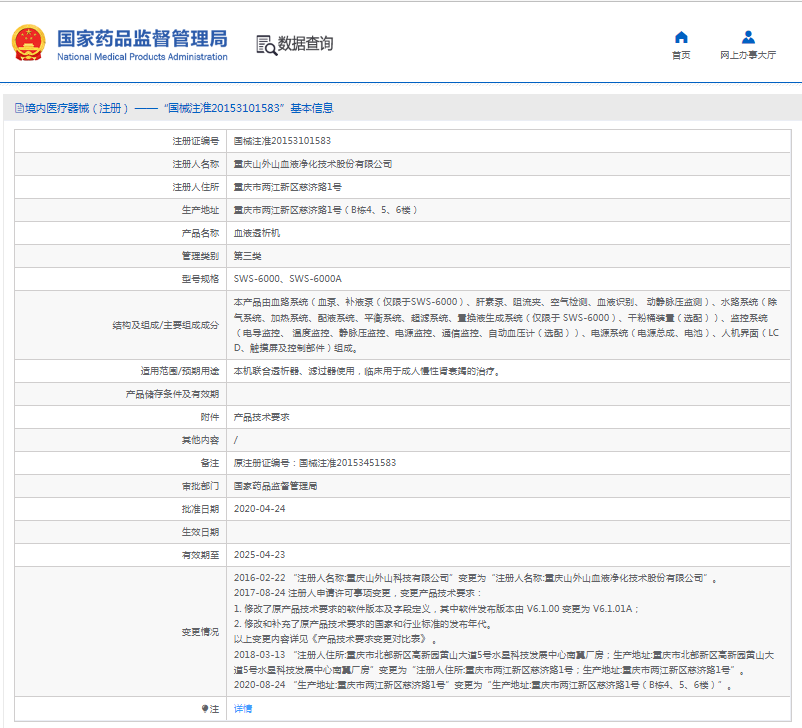The image size is (802, 728).
Task: Open the 首页 text label
Action: pyautogui.click(x=681, y=56)
